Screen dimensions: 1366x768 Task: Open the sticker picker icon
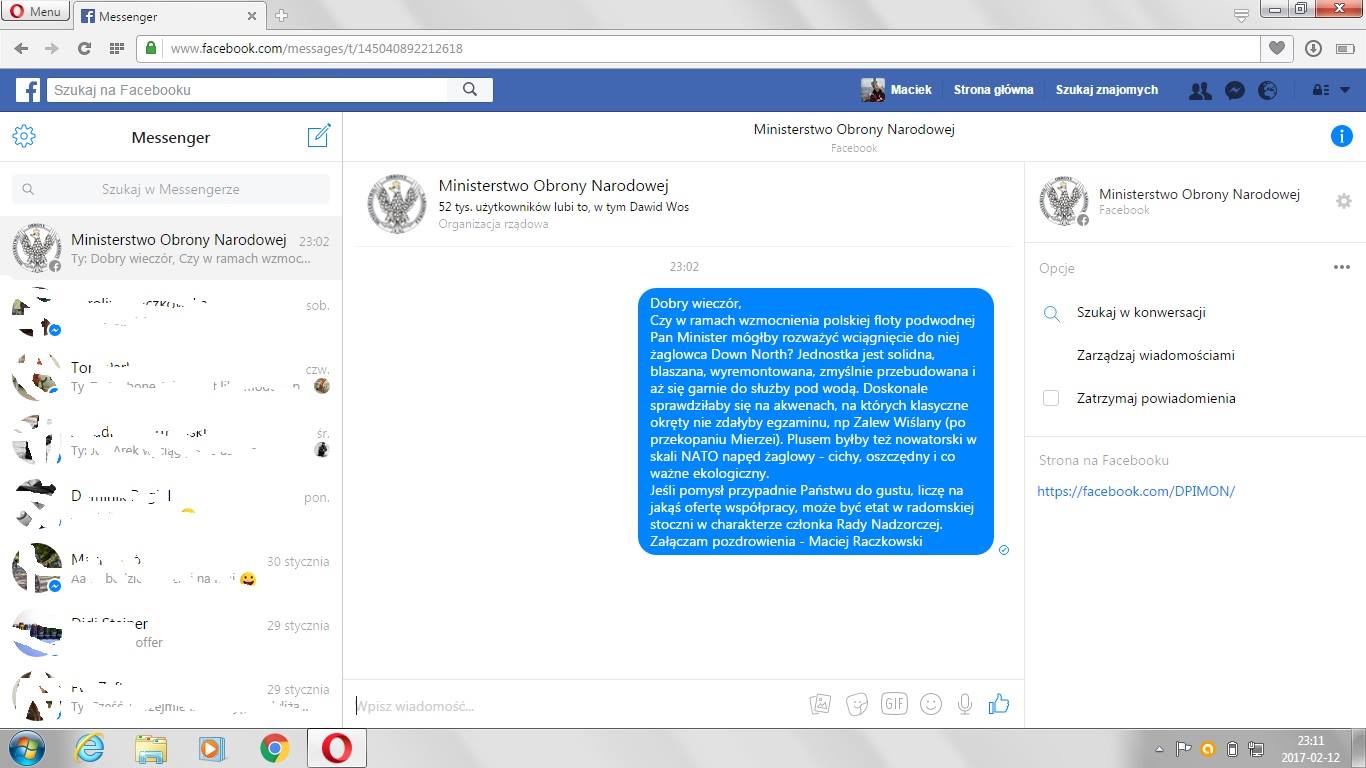click(x=856, y=704)
